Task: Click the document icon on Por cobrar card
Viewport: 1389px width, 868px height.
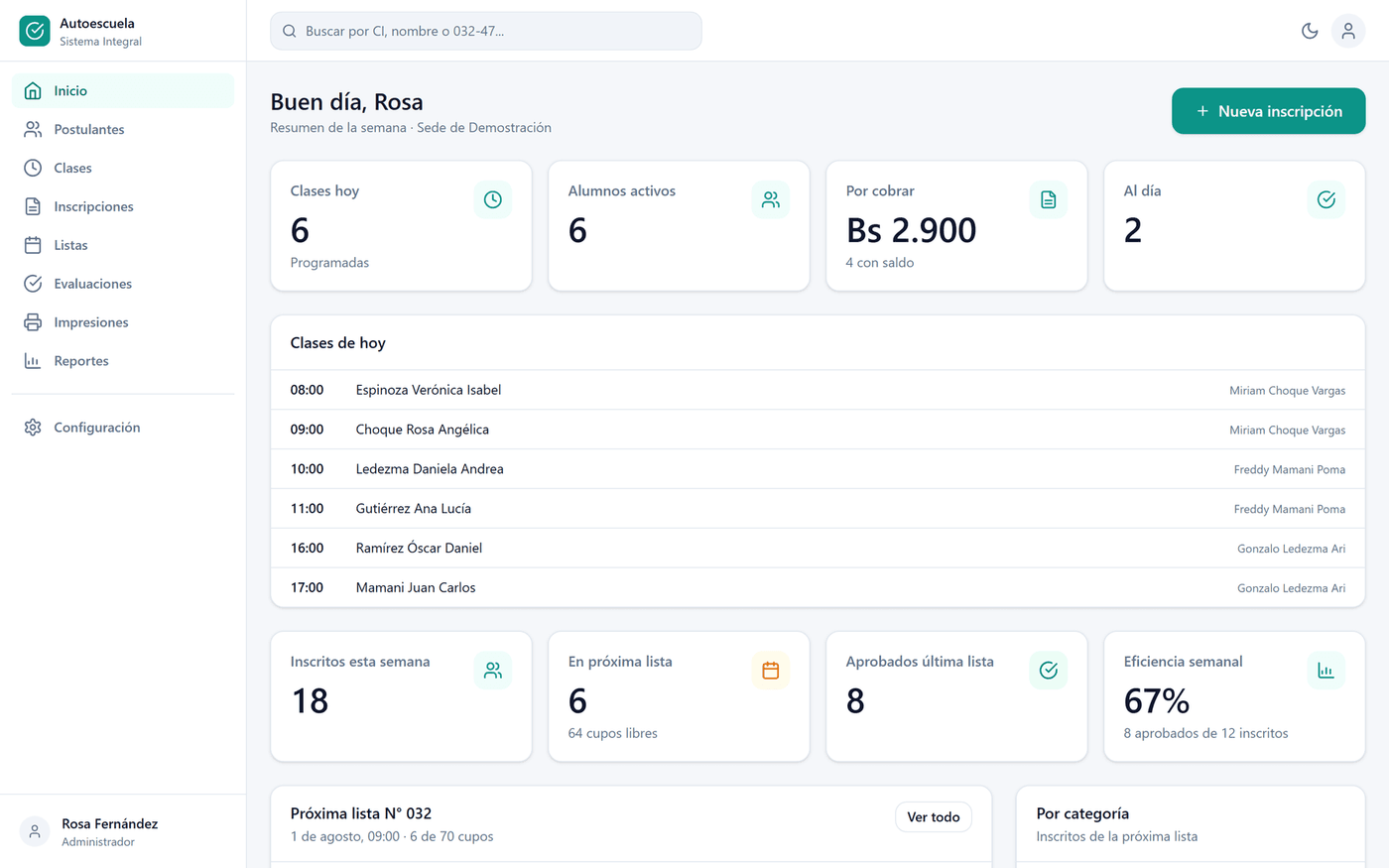Action: point(1049,199)
